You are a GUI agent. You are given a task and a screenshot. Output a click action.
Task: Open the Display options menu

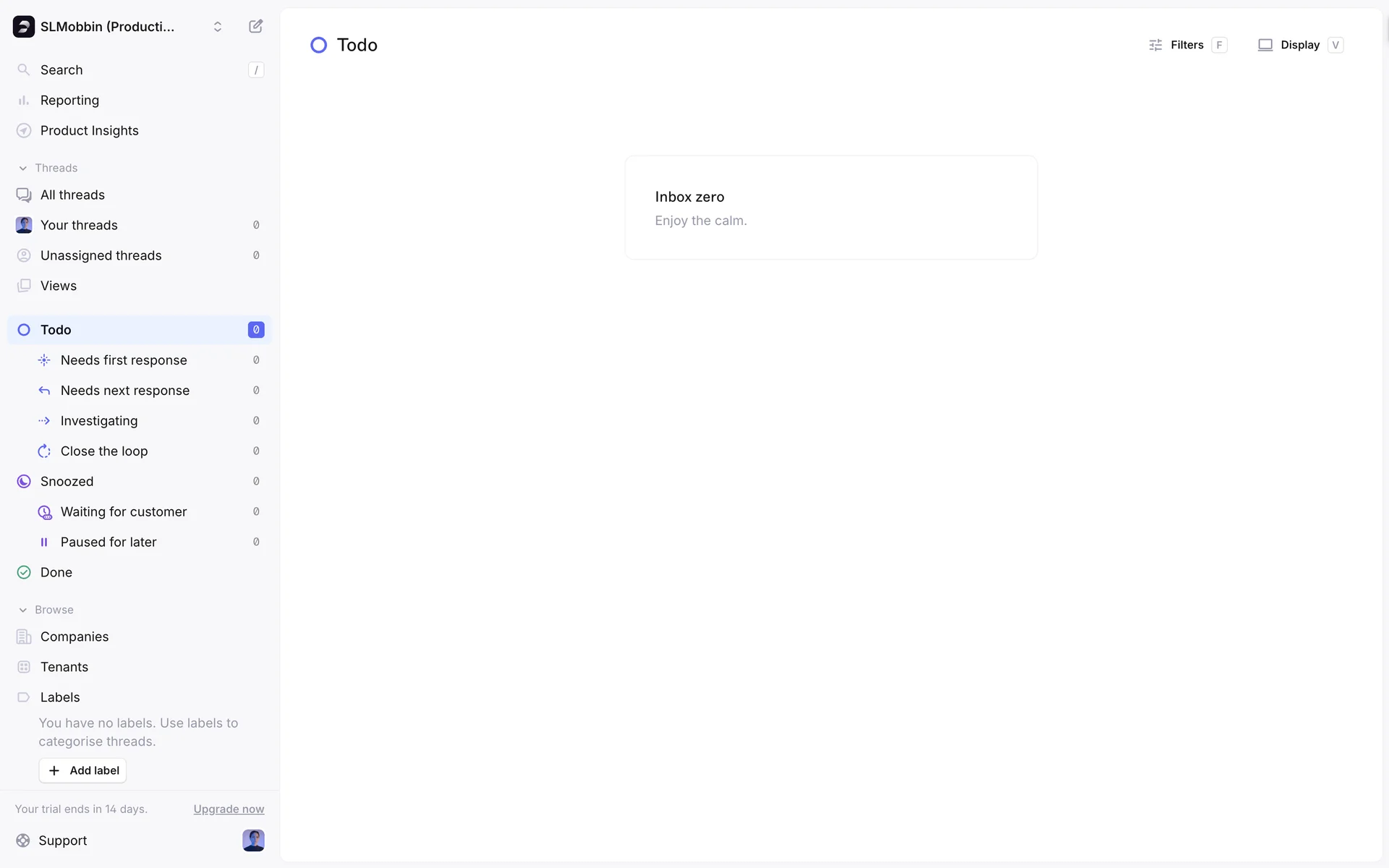[1299, 45]
